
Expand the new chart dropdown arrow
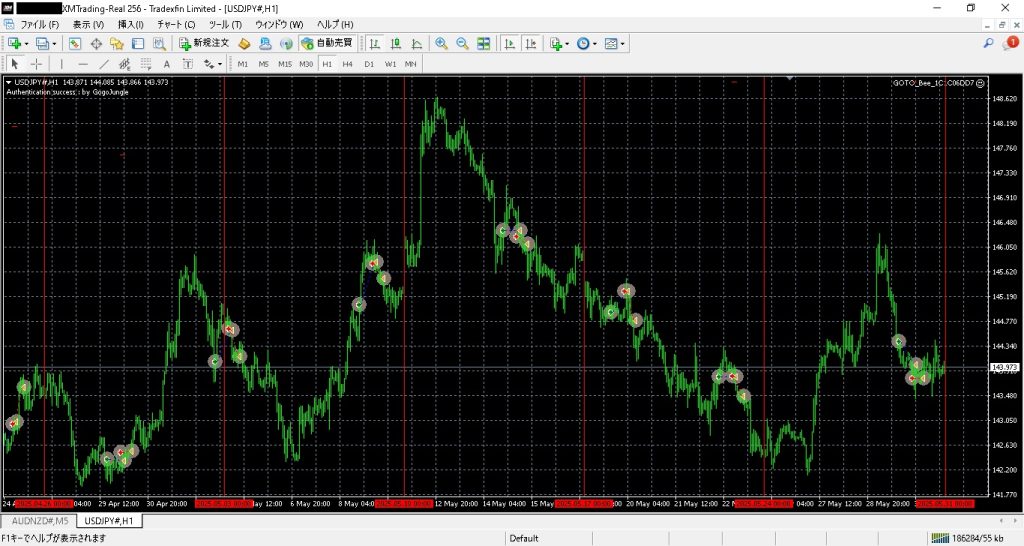[27, 44]
